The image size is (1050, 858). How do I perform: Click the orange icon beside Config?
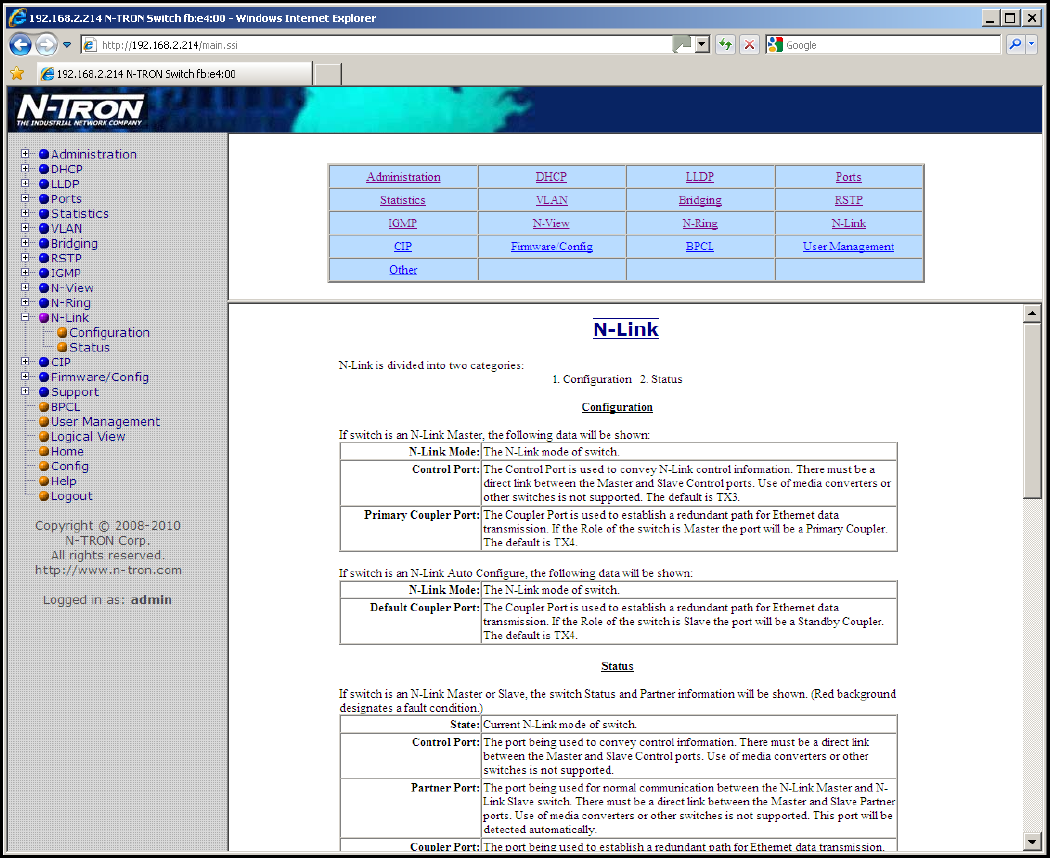(x=44, y=466)
